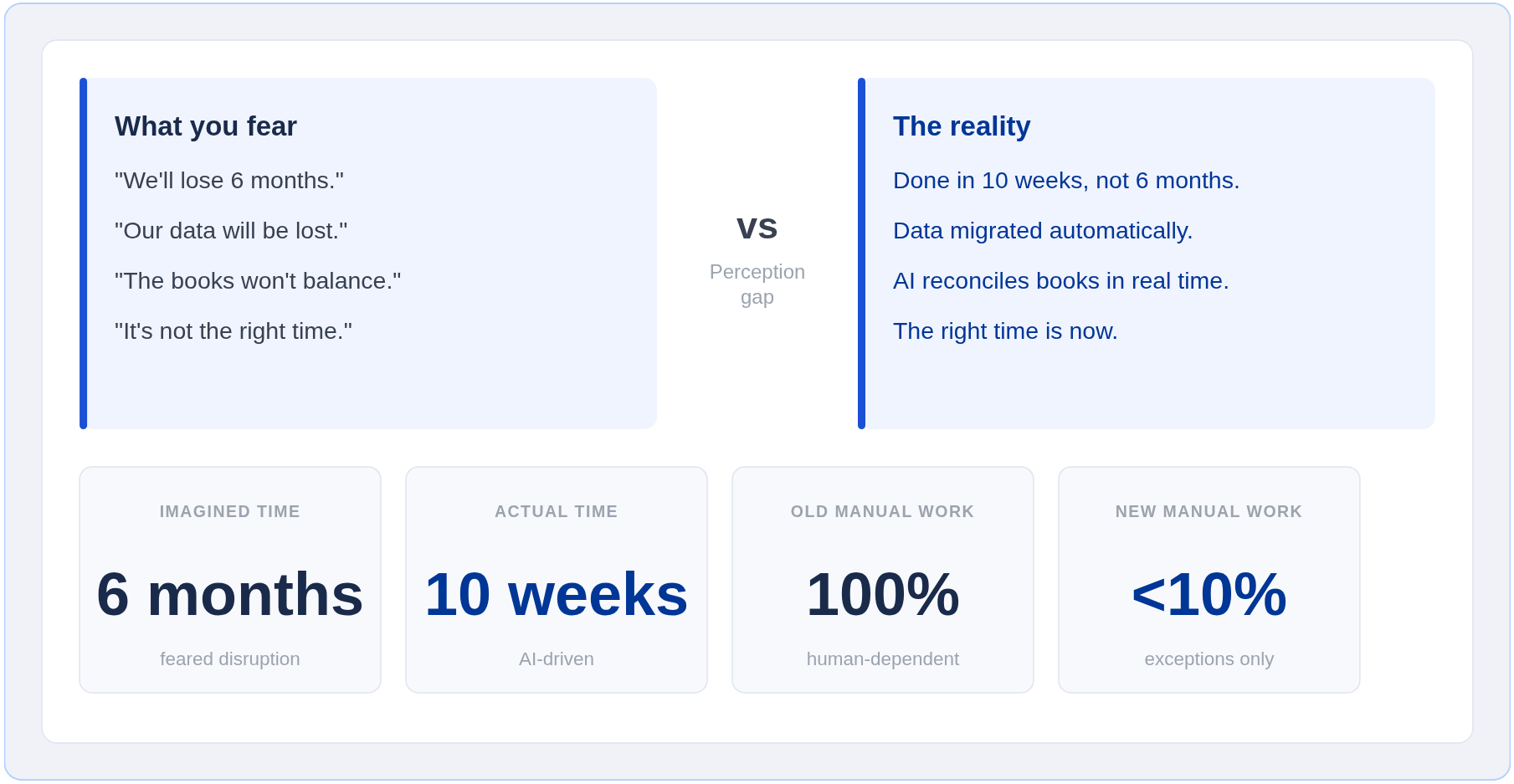
Task: Click the "IMAGINED TIME" card label
Action: (229, 511)
